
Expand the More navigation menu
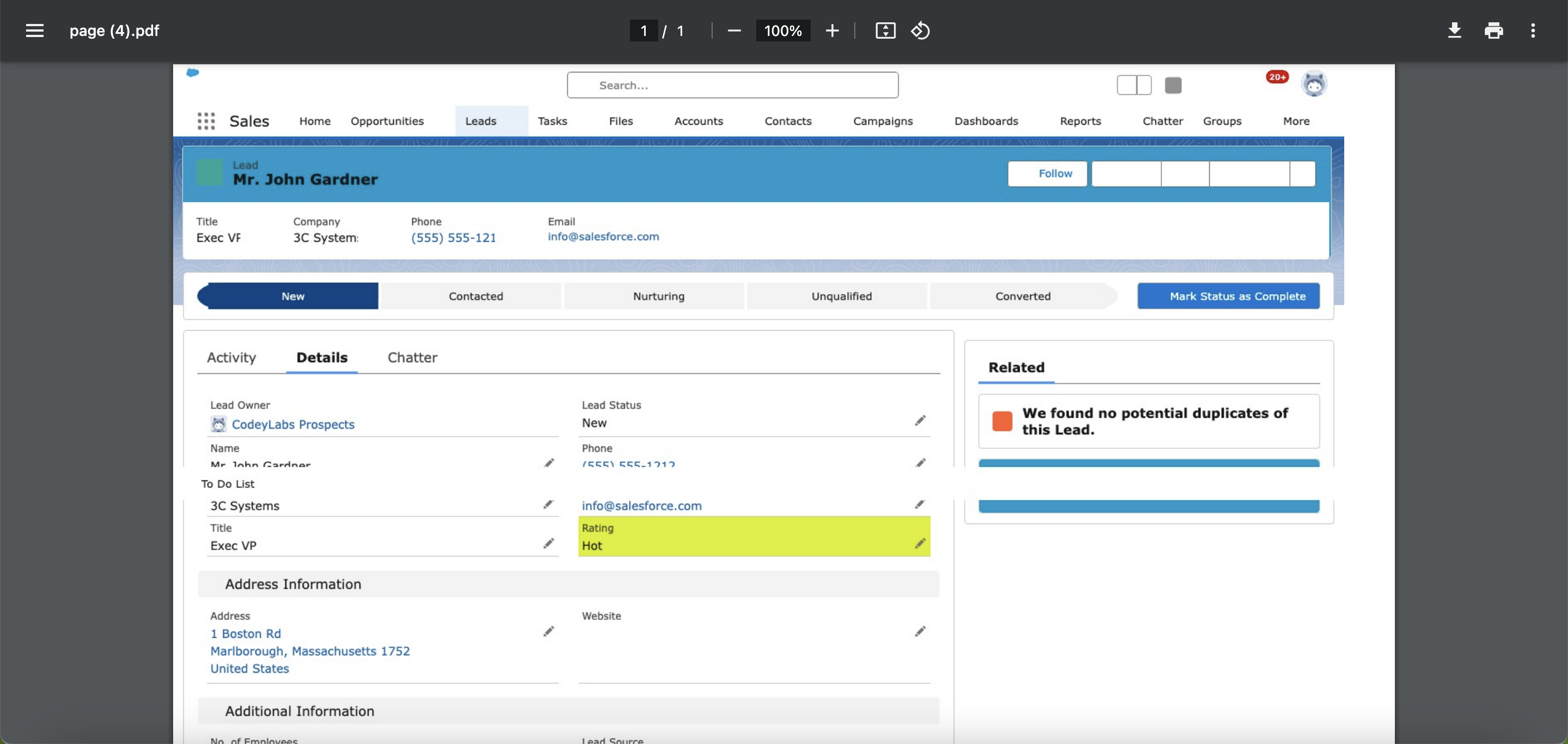[x=1296, y=120]
